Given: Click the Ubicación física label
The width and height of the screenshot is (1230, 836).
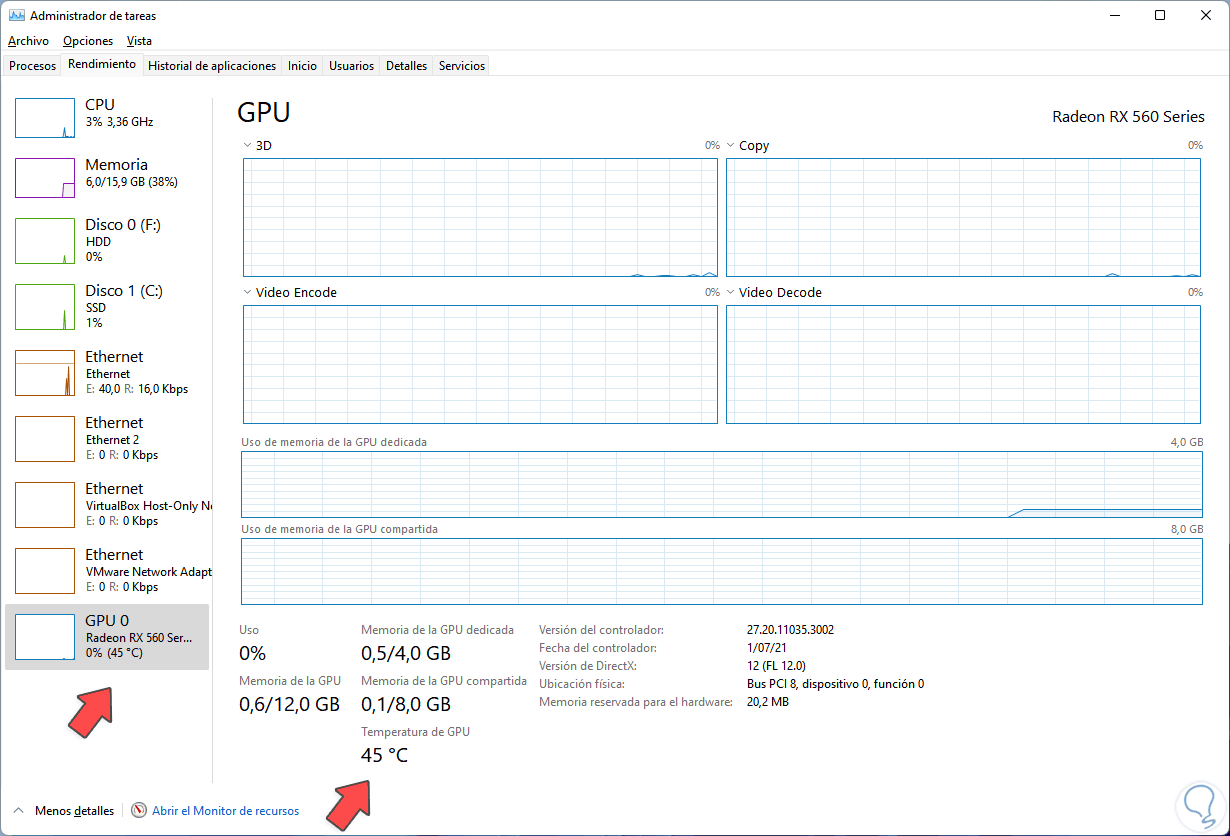Looking at the screenshot, I should tap(582, 684).
